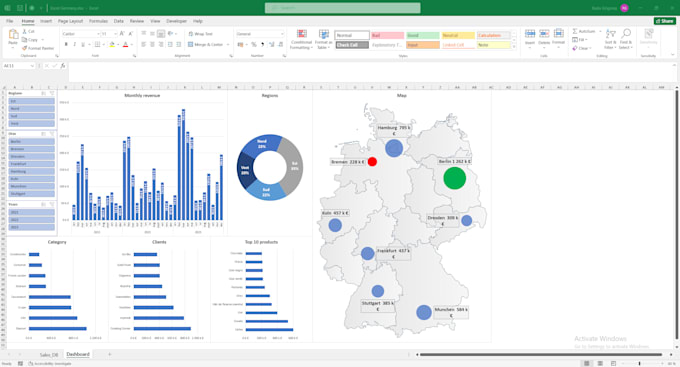Toggle multi-select on the Years slicer
680x367 pixels.
[43, 204]
